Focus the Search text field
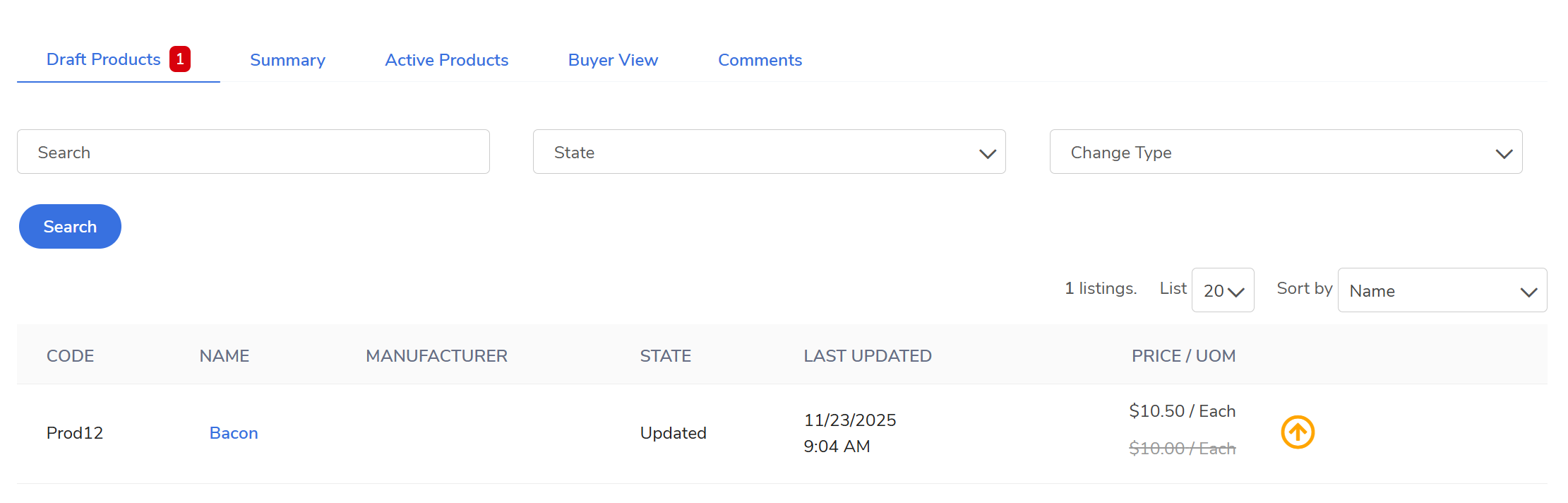Image resolution: width=1568 pixels, height=503 pixels. pyautogui.click(x=253, y=152)
